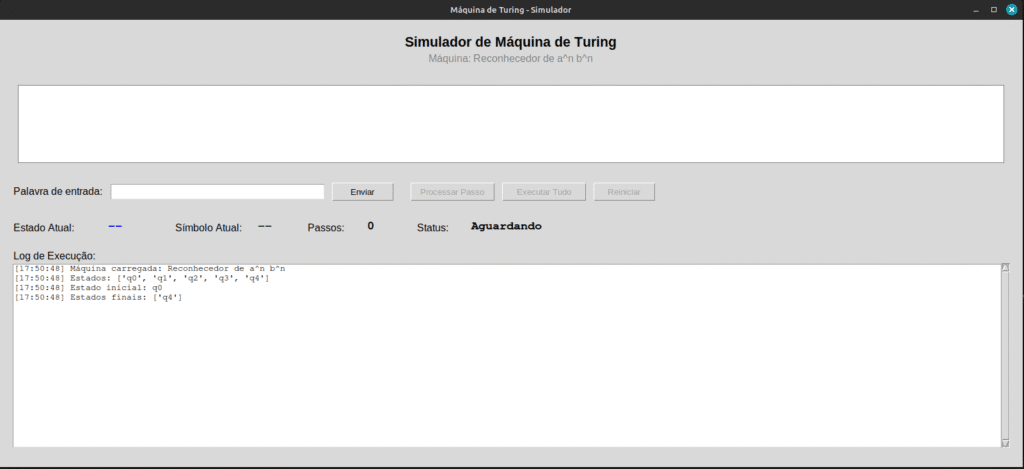Focus the Palavra de entrada text field
The height and width of the screenshot is (469, 1024).
click(x=217, y=192)
